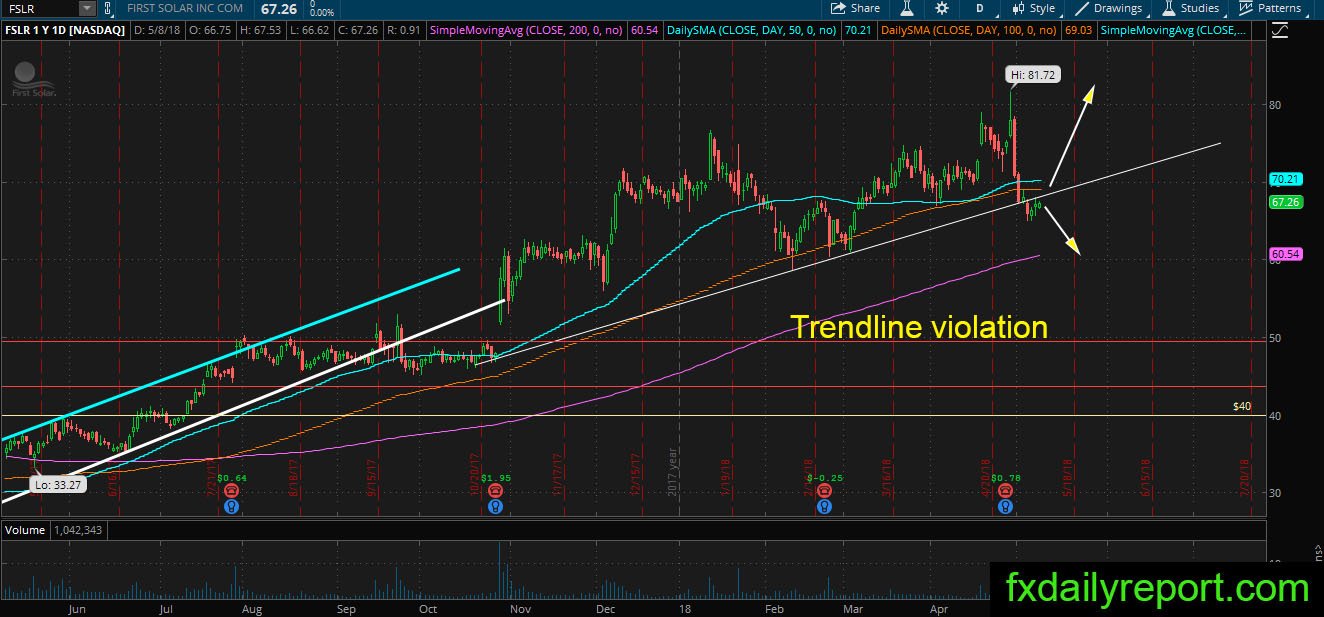Click FIRST SOLAR INC COM company name
1324x617 pixels.
coord(186,8)
